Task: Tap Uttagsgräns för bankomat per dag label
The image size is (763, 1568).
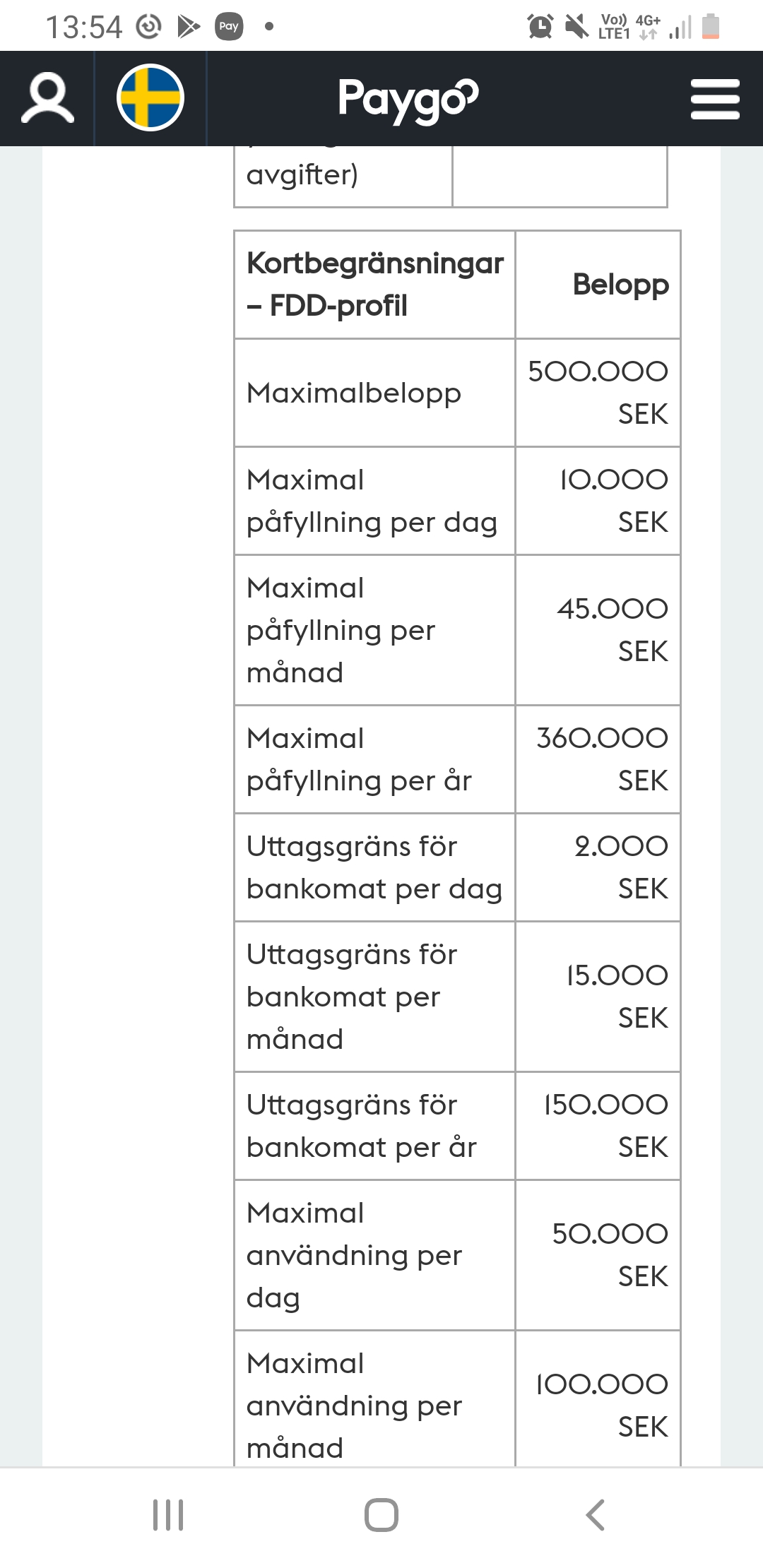Action: point(374,867)
